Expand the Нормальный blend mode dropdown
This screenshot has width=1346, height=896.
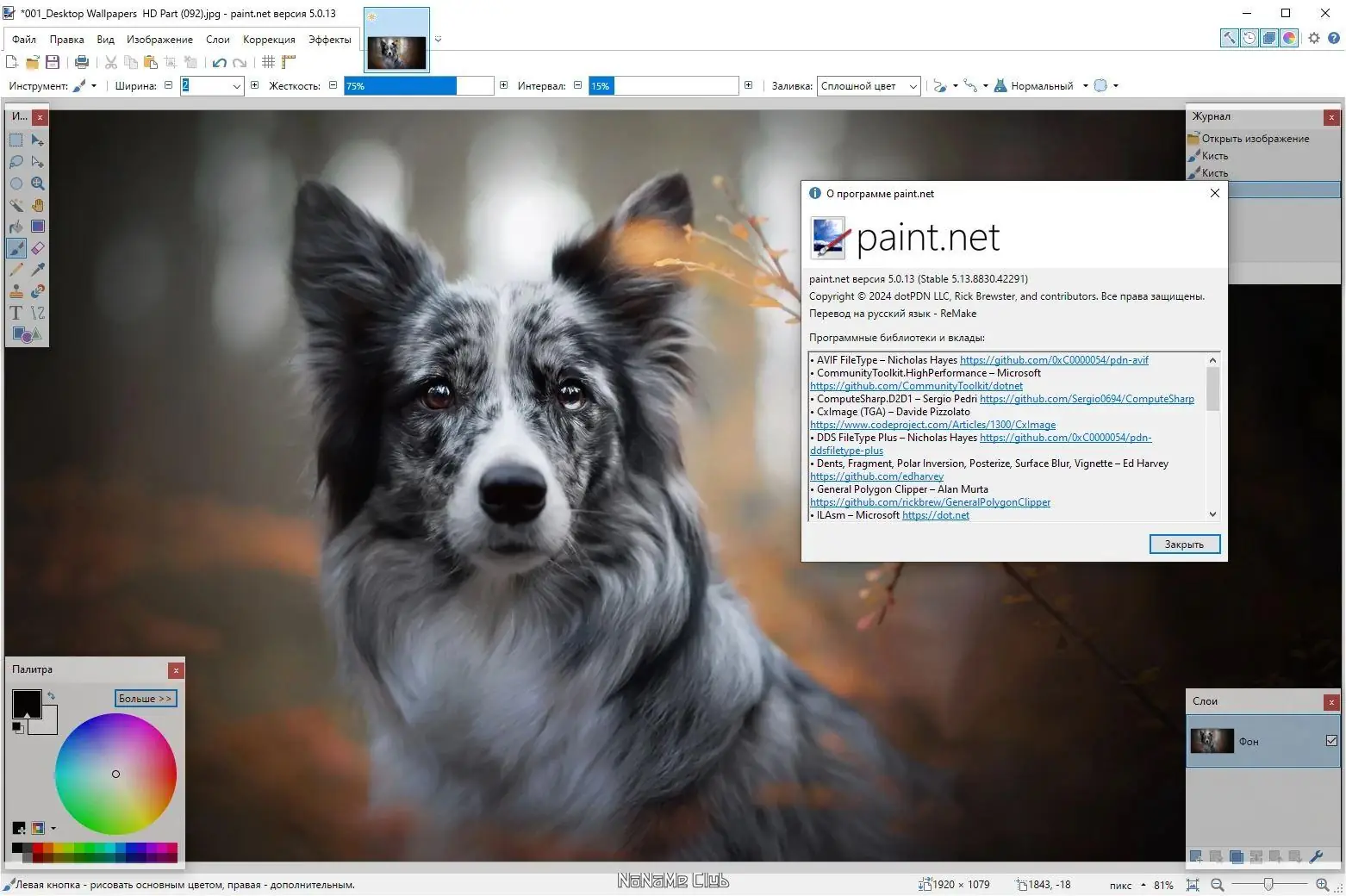point(1084,85)
